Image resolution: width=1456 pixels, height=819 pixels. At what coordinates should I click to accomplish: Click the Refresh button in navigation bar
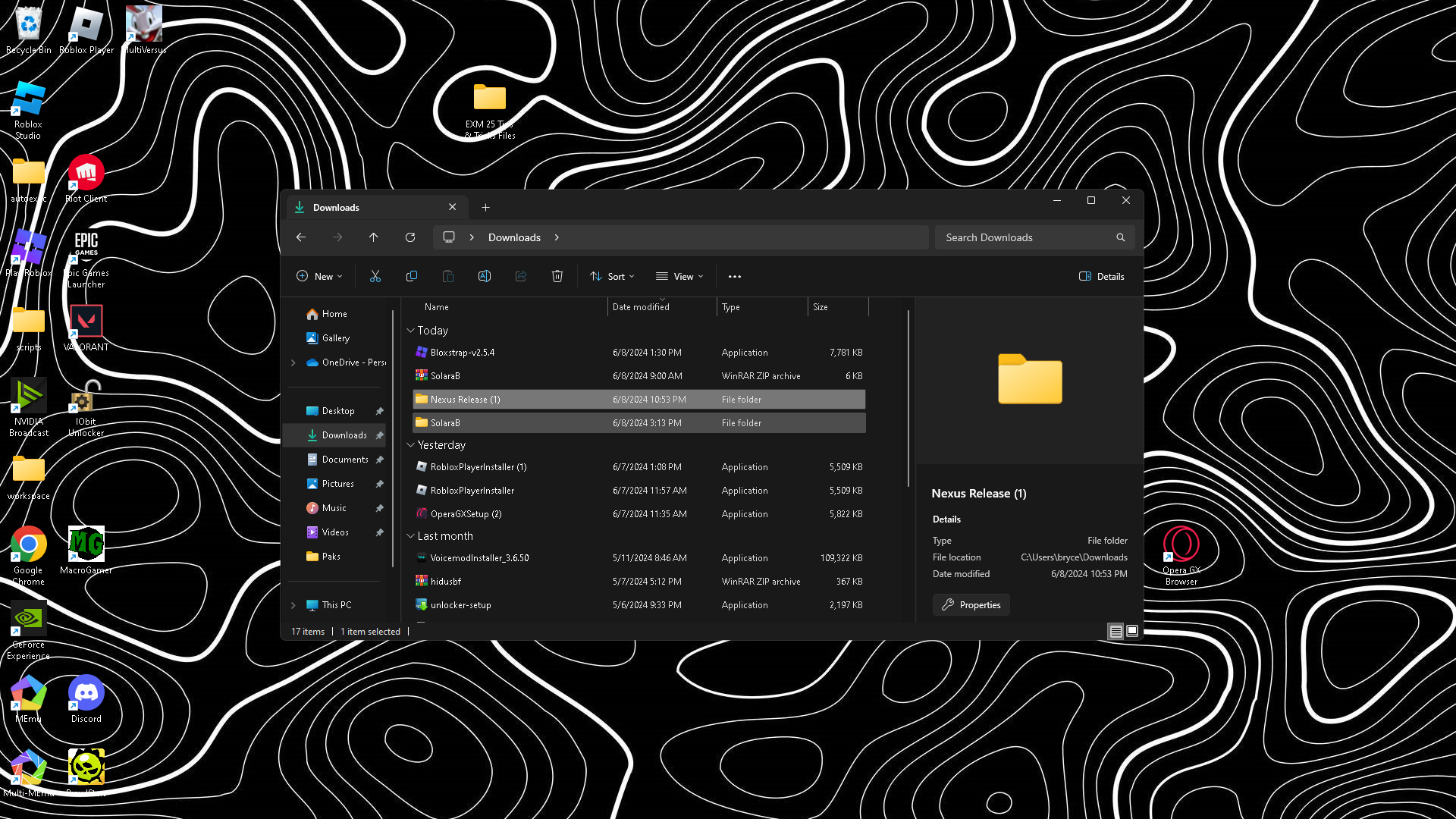(410, 237)
